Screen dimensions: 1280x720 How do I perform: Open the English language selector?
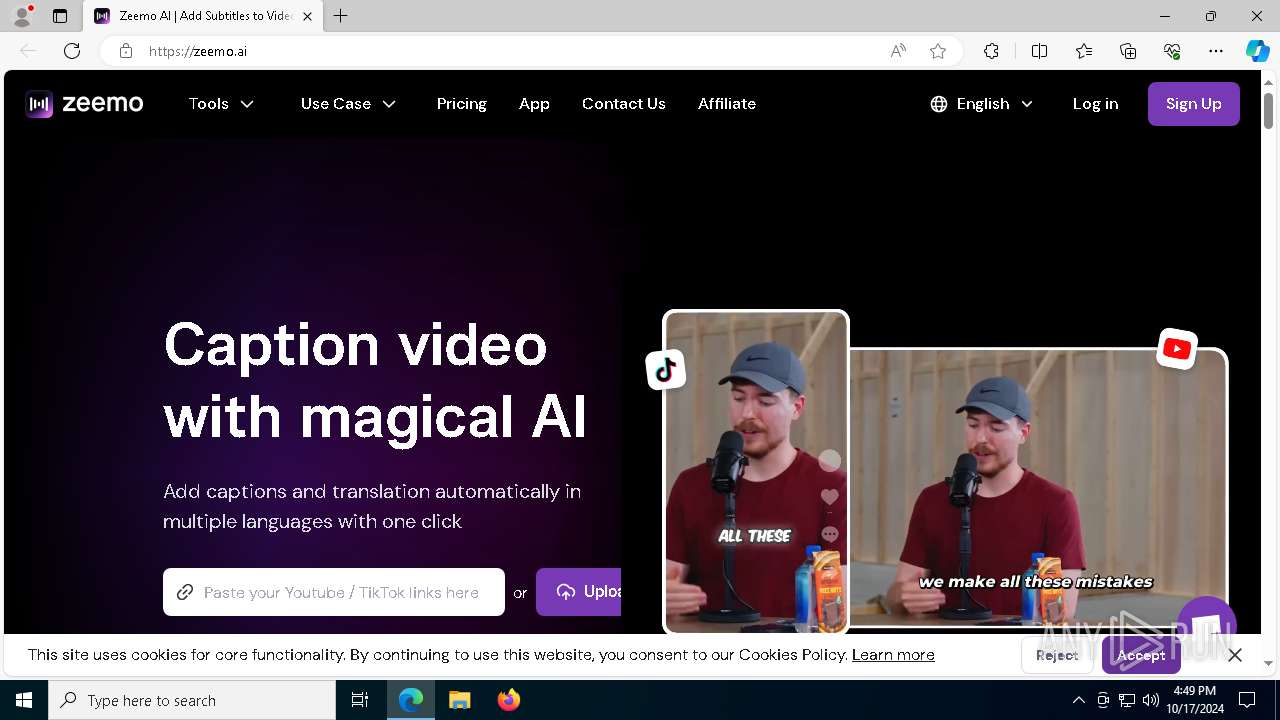(982, 104)
